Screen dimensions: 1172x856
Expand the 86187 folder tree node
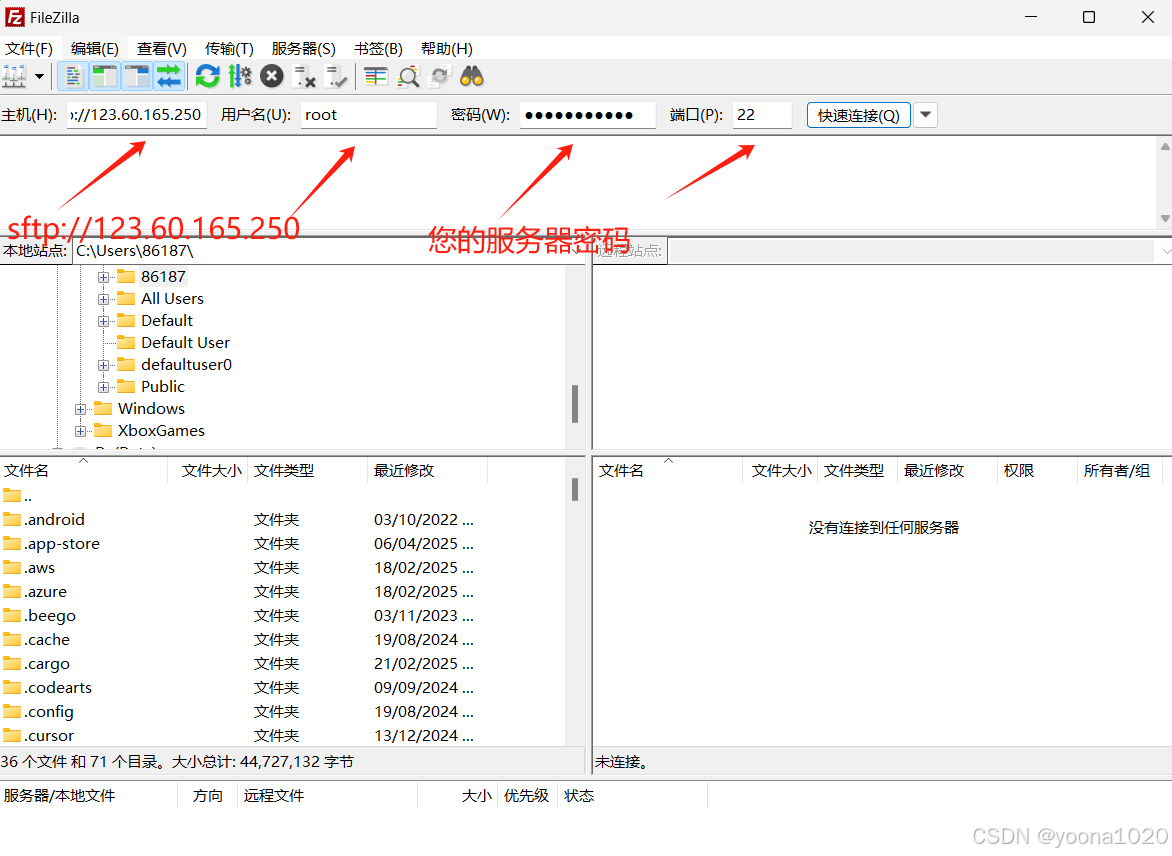(103, 277)
